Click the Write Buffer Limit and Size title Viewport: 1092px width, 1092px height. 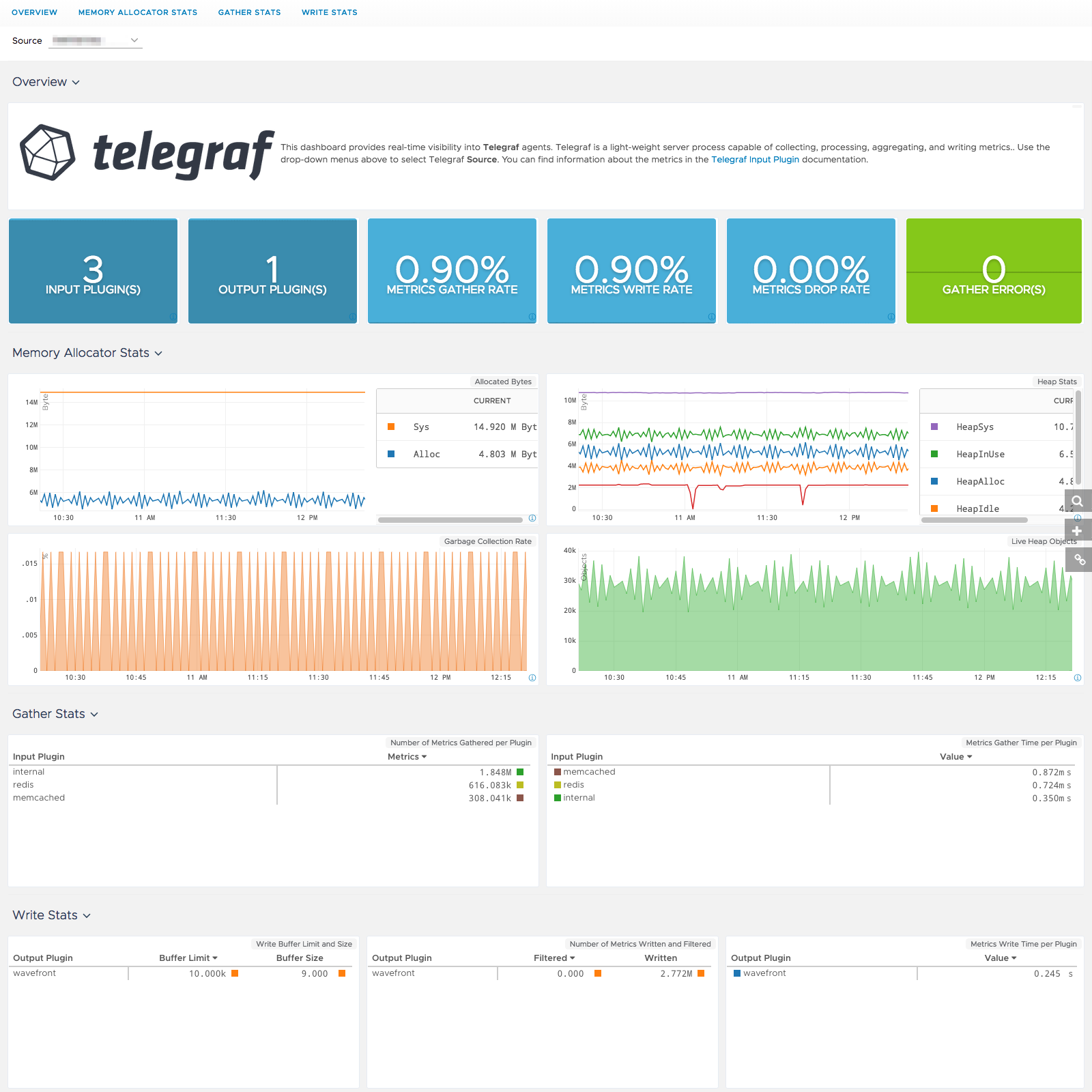point(304,944)
